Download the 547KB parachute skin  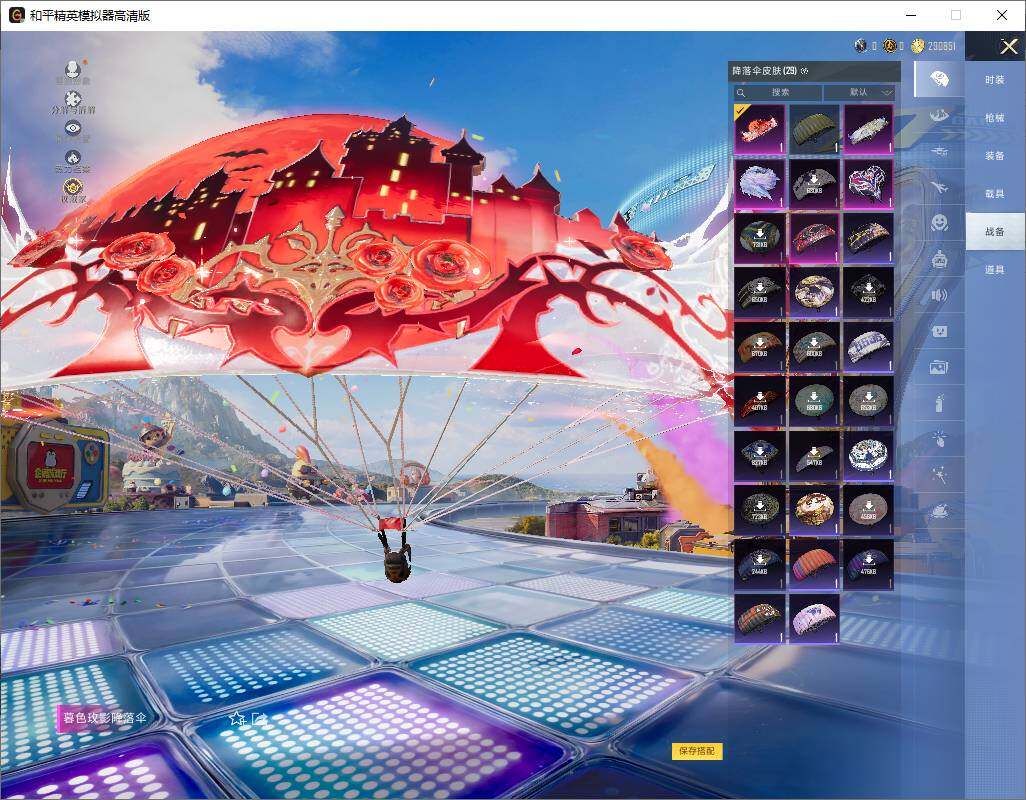point(813,455)
